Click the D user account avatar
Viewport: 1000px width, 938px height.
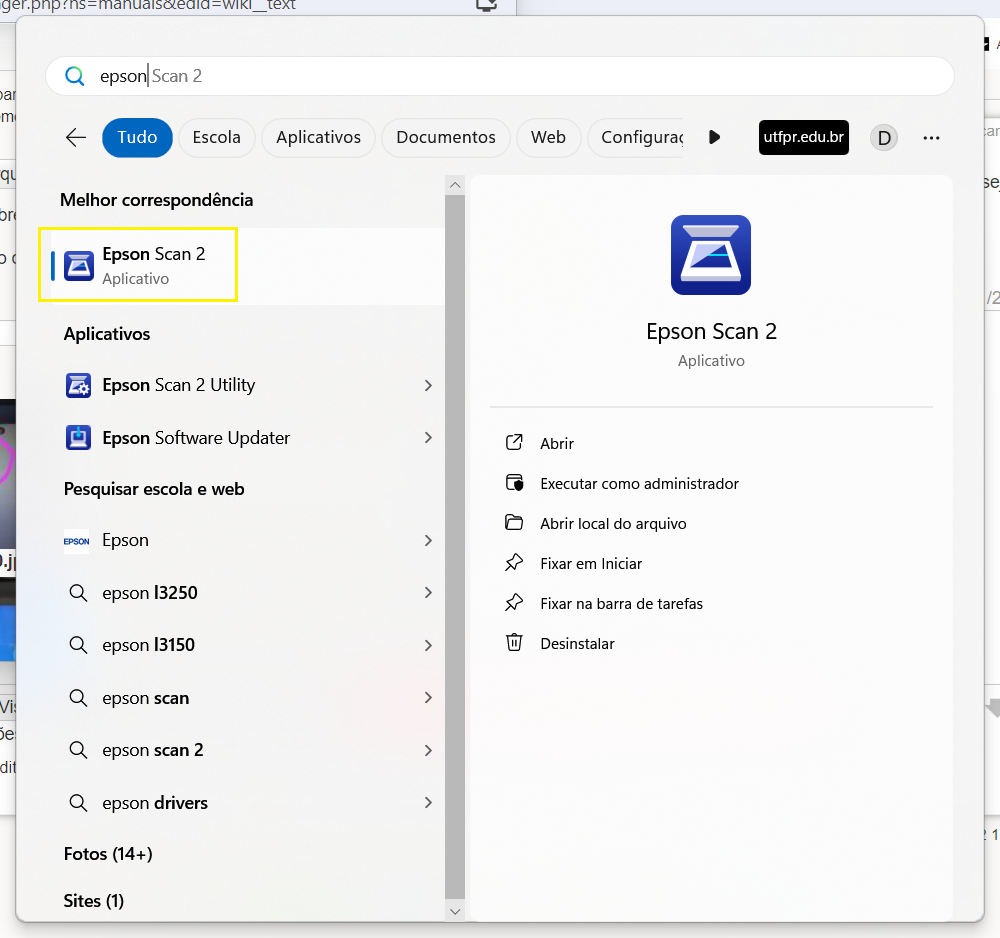(883, 138)
